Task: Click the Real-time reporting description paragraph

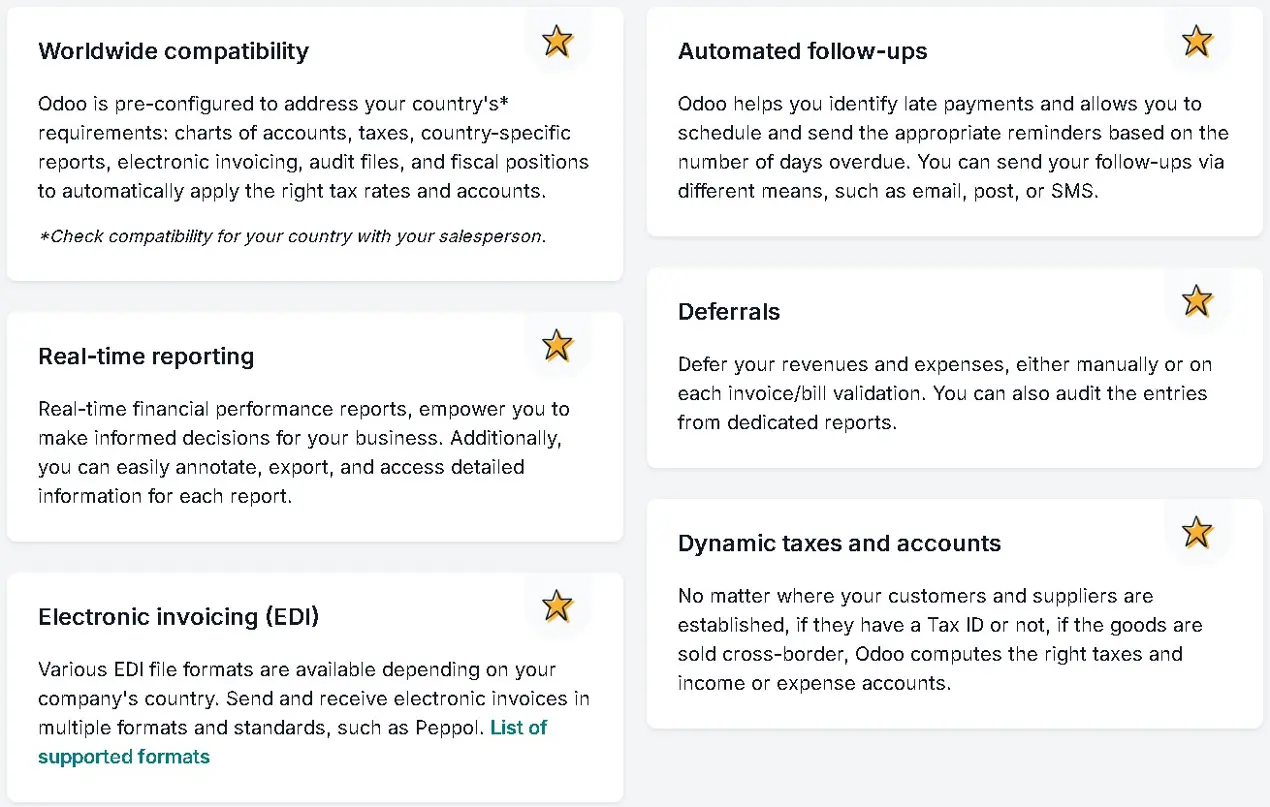Action: 304,452
